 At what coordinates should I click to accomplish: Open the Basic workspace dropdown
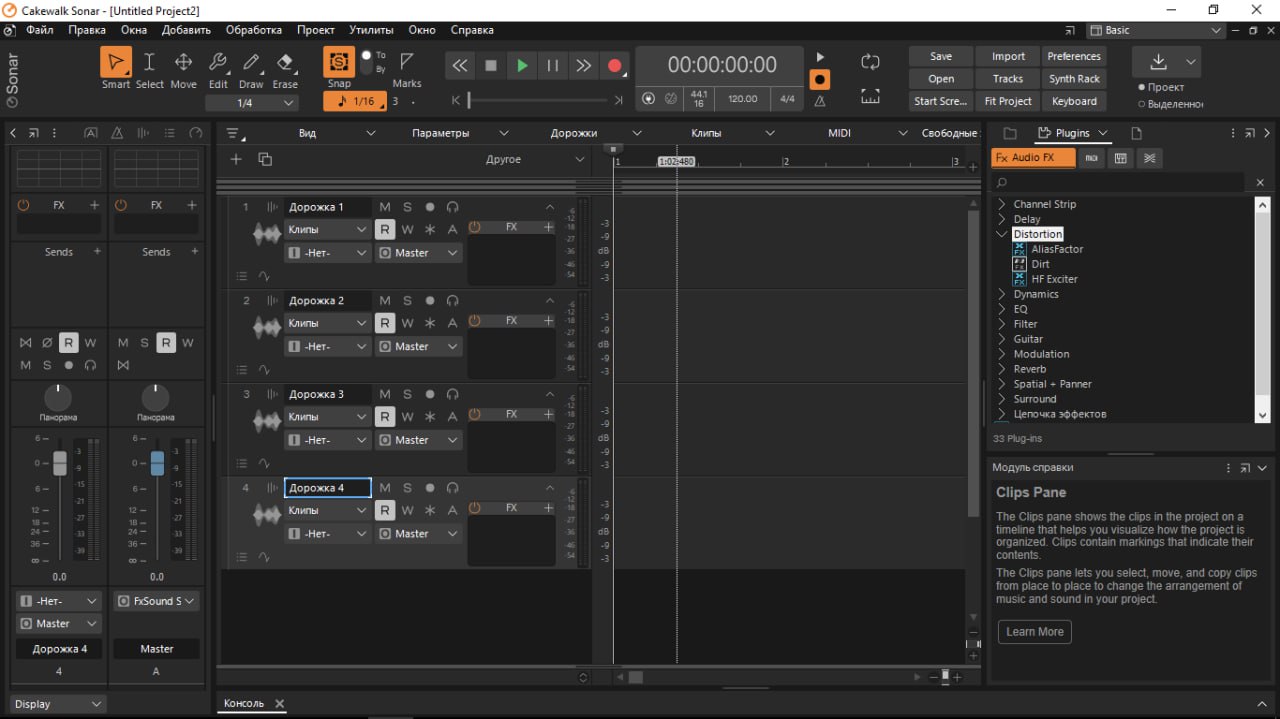click(x=1155, y=30)
